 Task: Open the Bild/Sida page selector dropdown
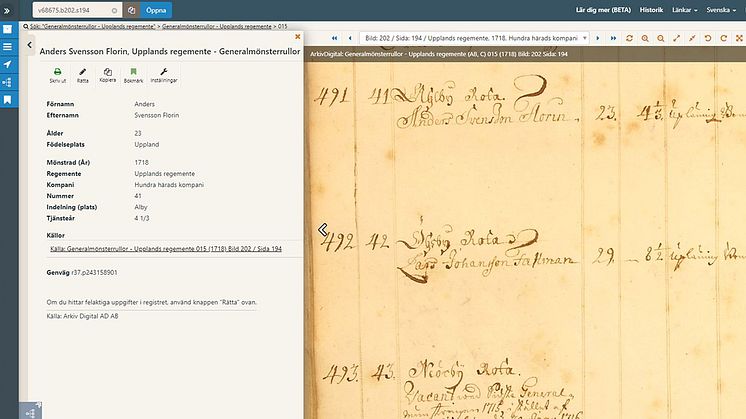(x=474, y=38)
